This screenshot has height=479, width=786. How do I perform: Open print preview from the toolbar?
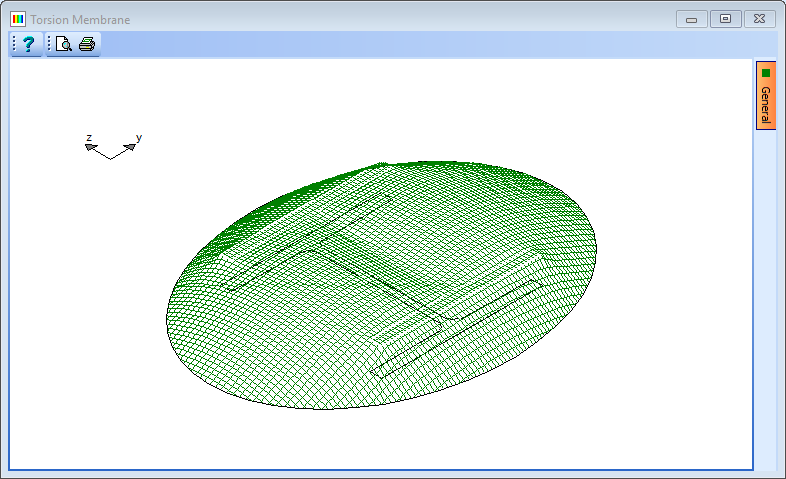[x=63, y=44]
